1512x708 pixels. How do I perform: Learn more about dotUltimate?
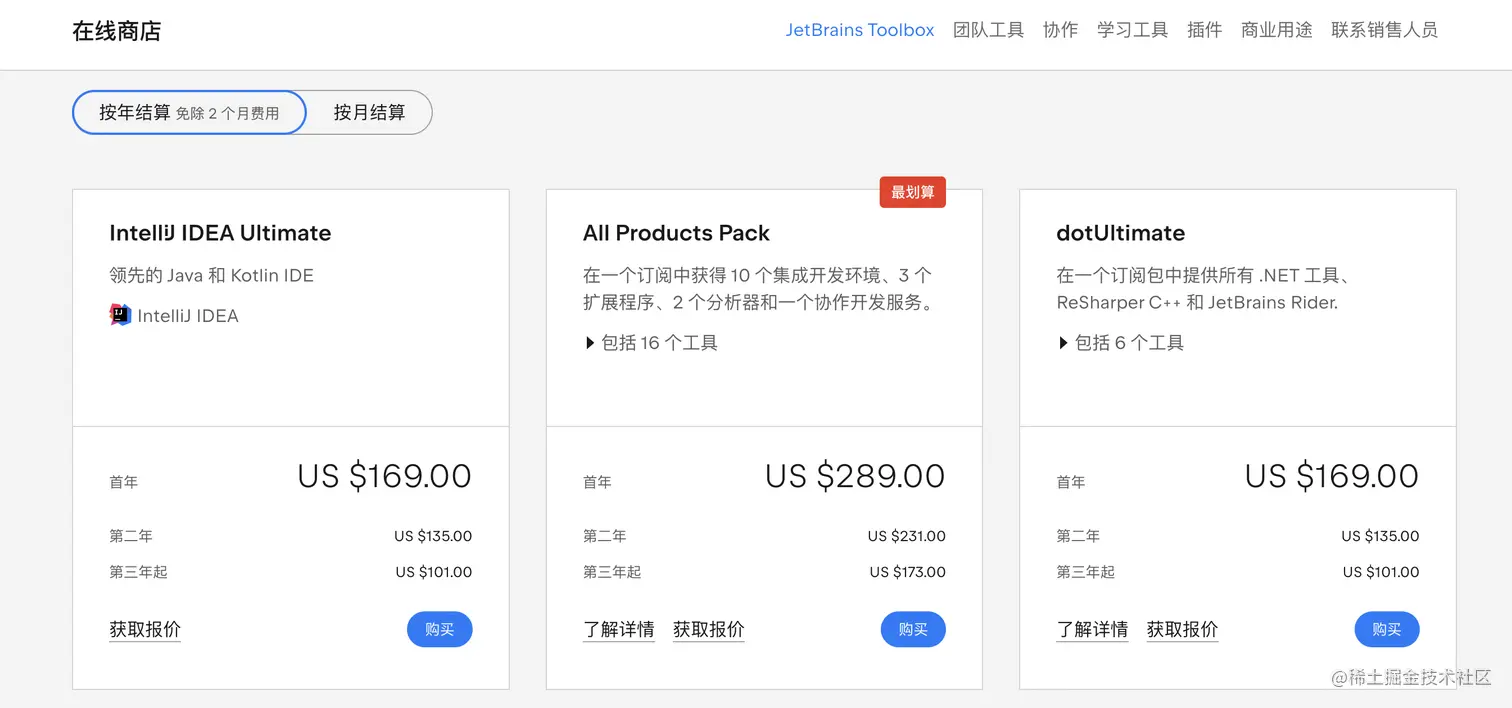[1092, 629]
